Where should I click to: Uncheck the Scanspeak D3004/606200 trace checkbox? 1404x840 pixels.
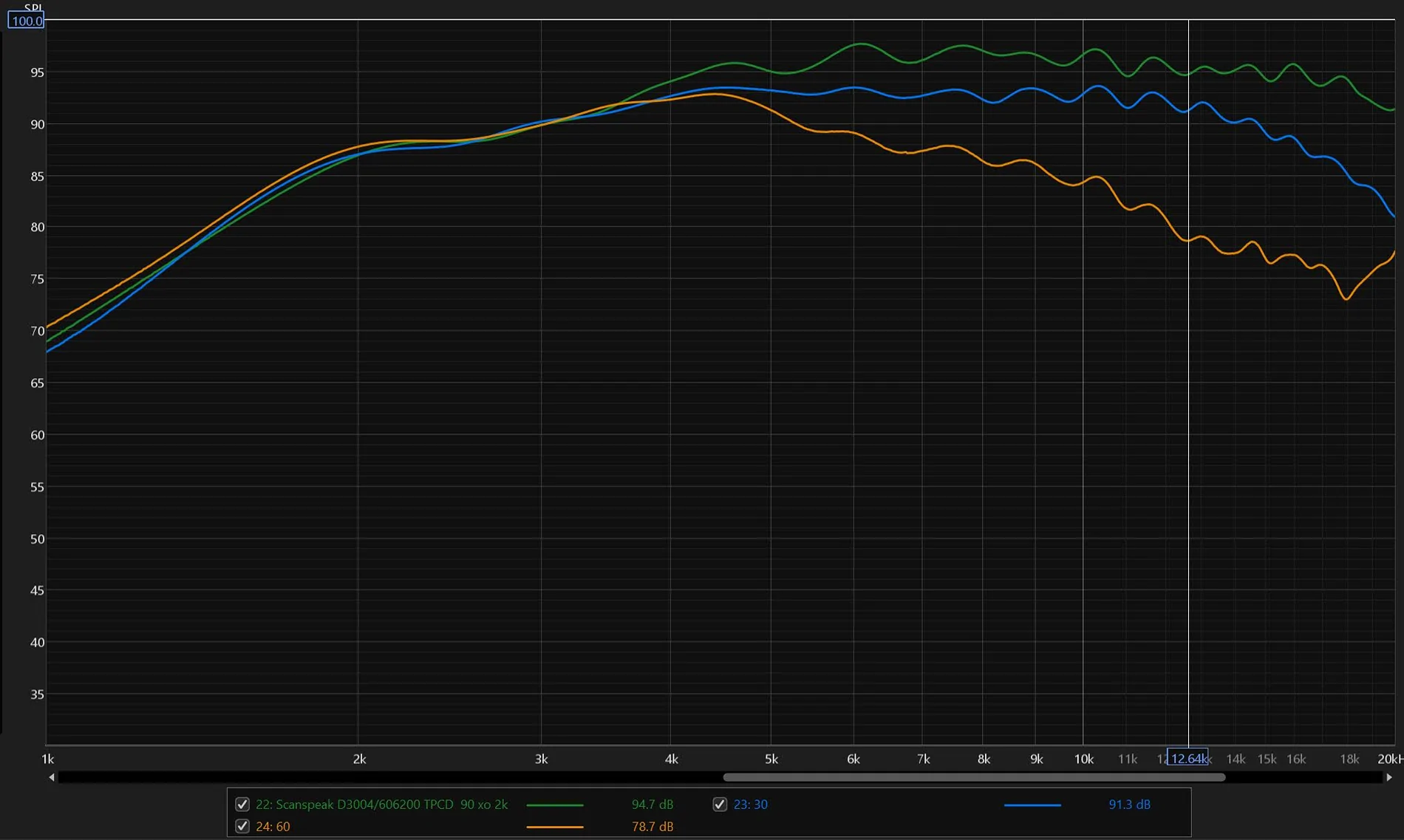click(242, 805)
